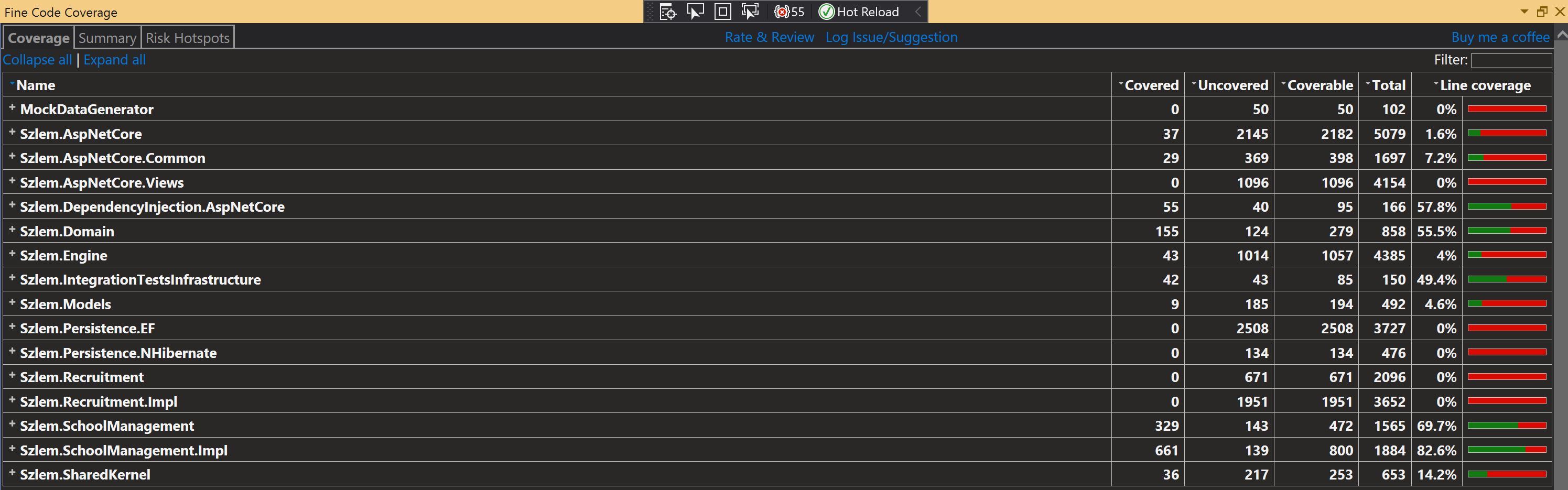Click the Go to Live Visual Tree icon
This screenshot has height=490, width=1568.
(667, 11)
